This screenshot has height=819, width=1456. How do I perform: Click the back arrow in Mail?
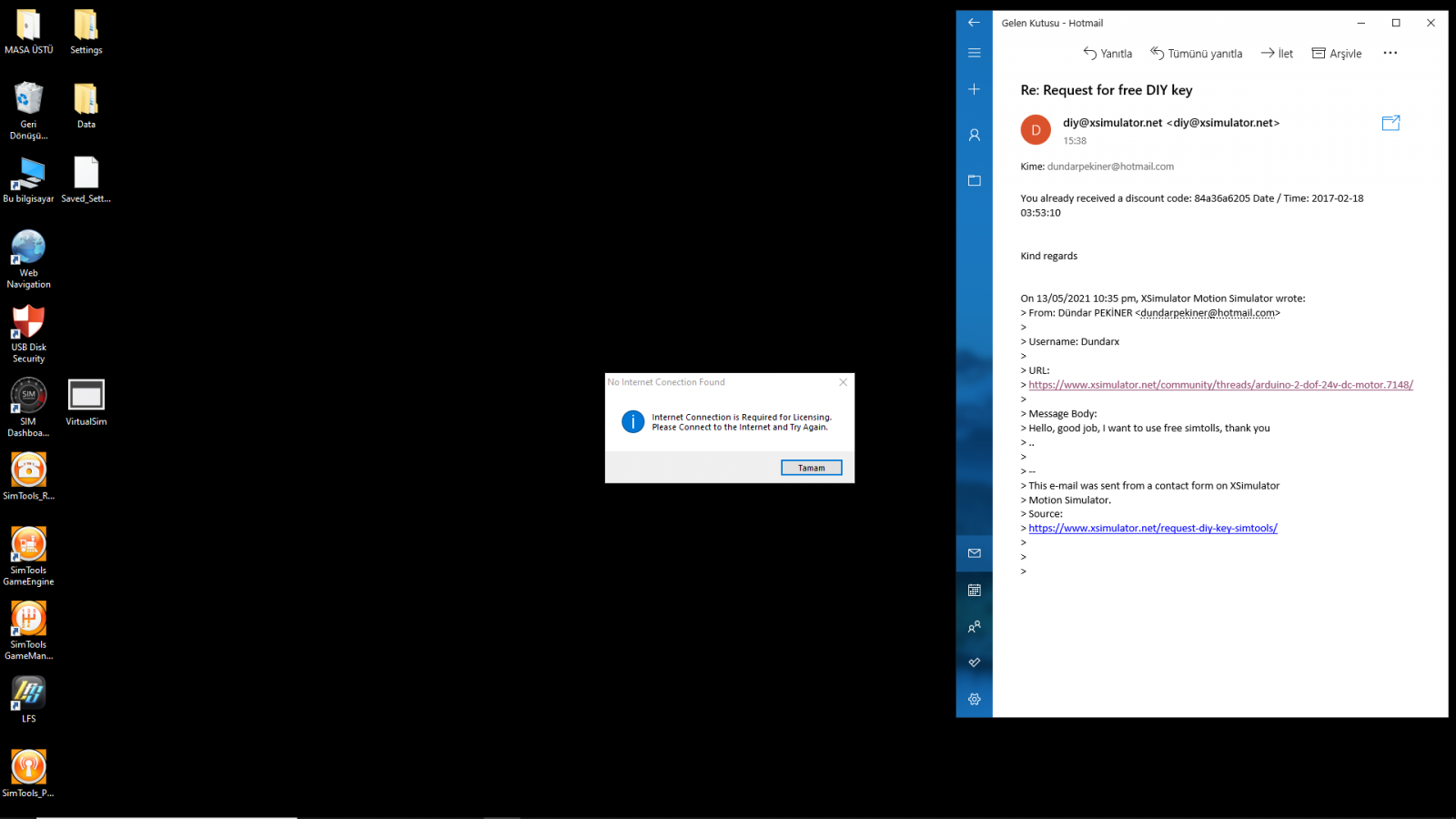tap(974, 23)
